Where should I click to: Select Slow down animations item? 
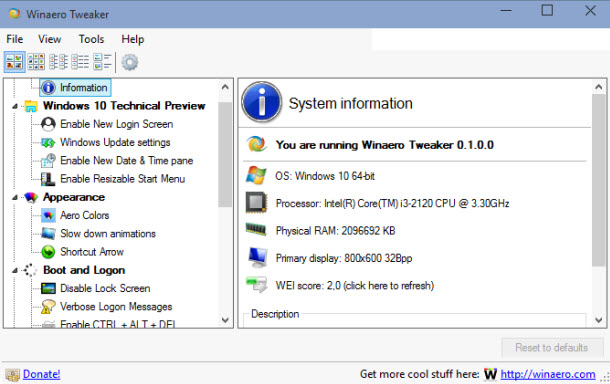(108, 233)
